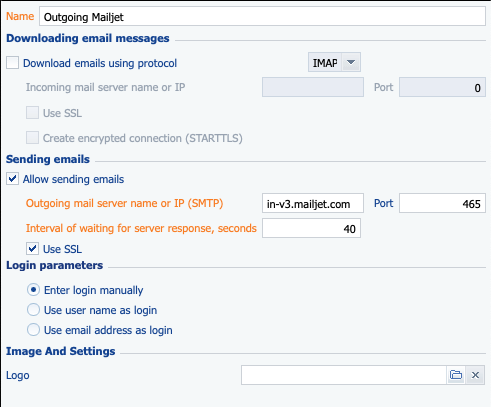Choose Use email address as login
This screenshot has width=491, height=407.
33,330
